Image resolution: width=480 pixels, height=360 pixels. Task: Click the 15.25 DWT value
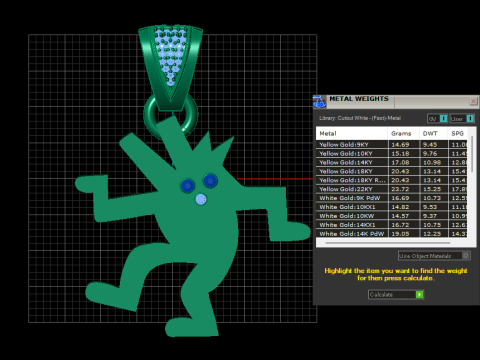432,189
